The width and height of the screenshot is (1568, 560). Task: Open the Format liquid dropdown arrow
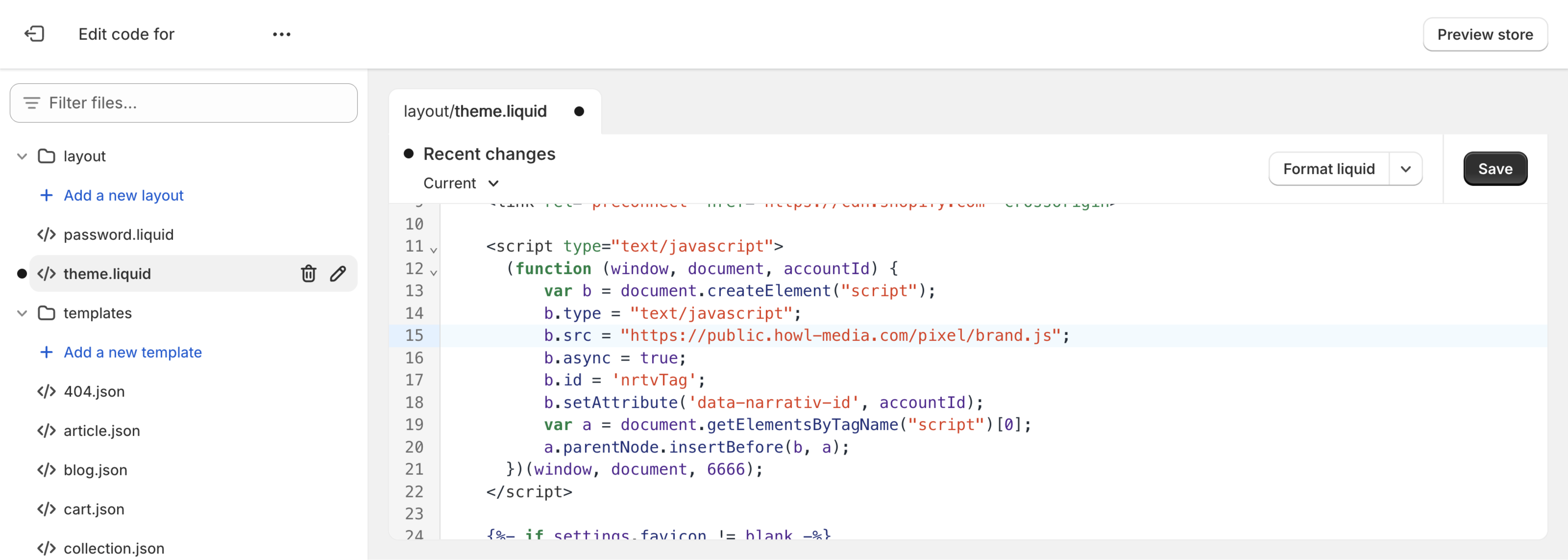pos(1405,169)
